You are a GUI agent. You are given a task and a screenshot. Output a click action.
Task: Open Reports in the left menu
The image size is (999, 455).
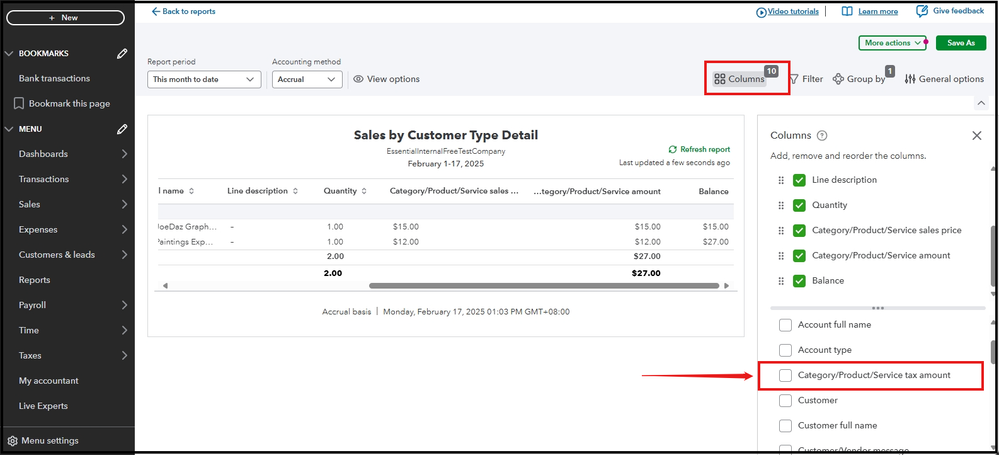click(x=35, y=280)
